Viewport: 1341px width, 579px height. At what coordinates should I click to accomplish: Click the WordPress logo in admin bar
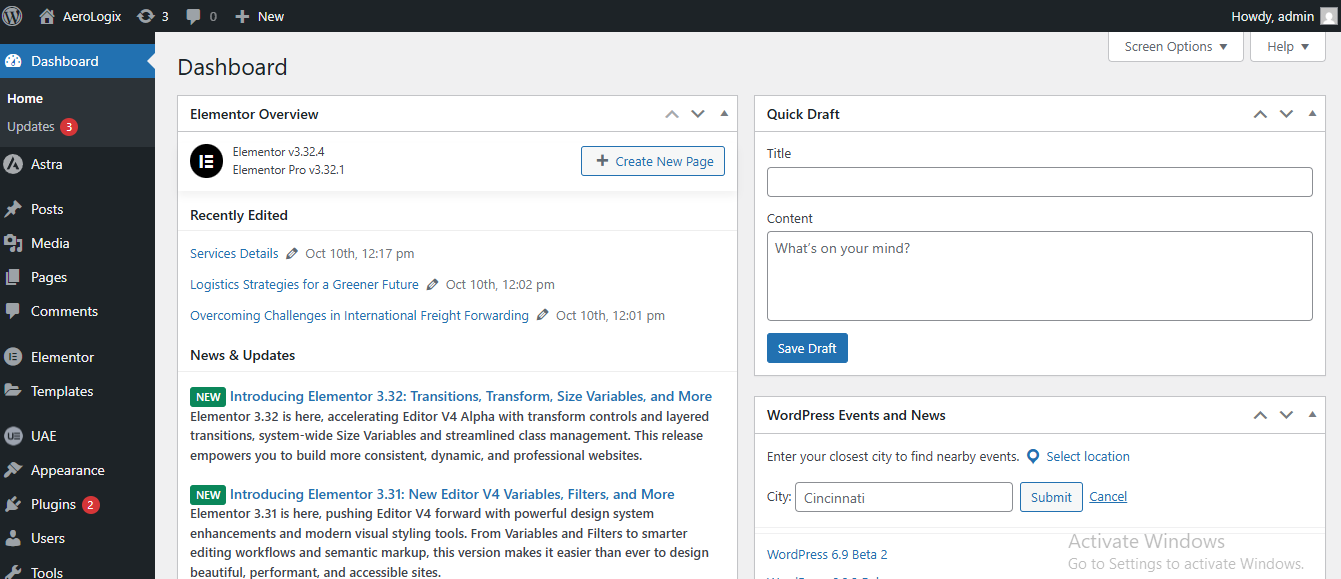13,16
